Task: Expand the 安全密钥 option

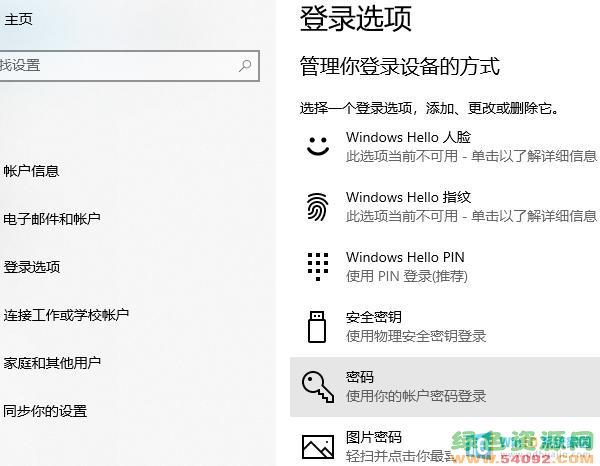Action: 445,326
